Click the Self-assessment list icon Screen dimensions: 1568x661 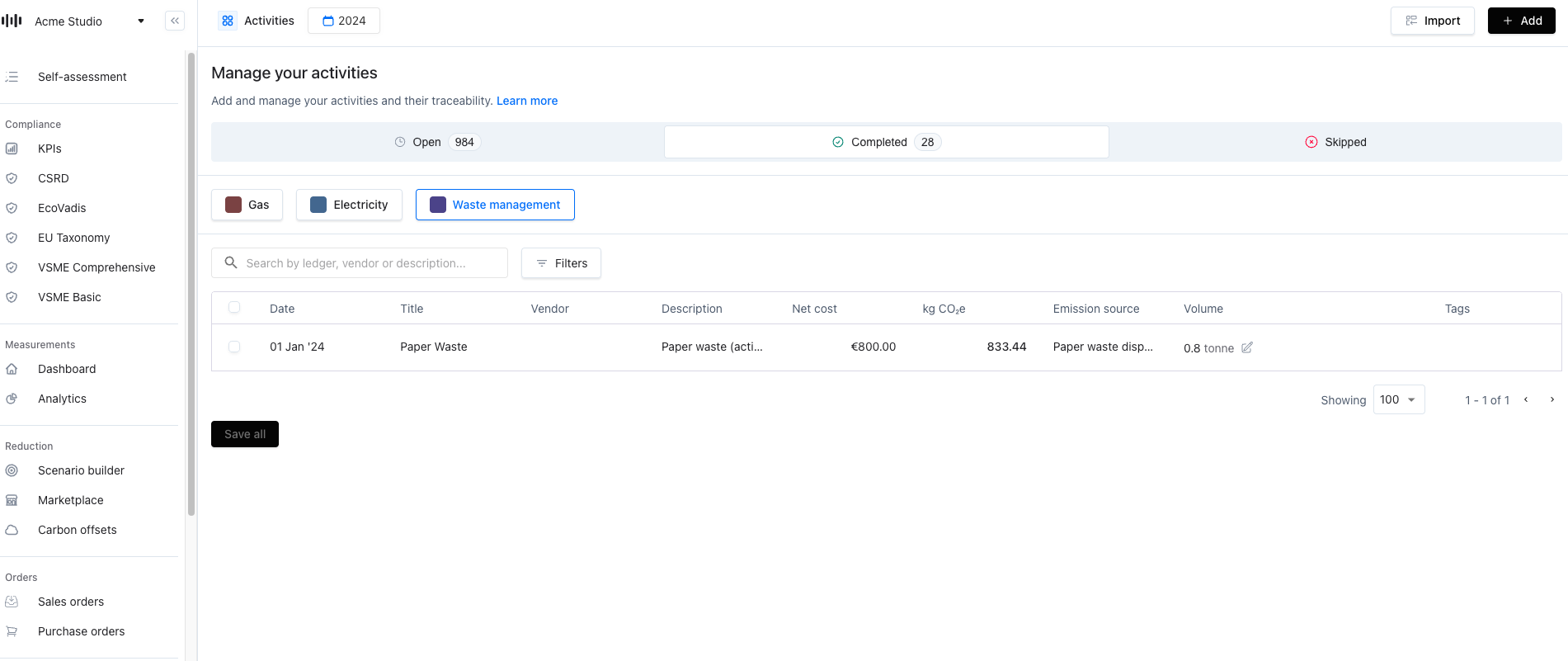(12, 77)
